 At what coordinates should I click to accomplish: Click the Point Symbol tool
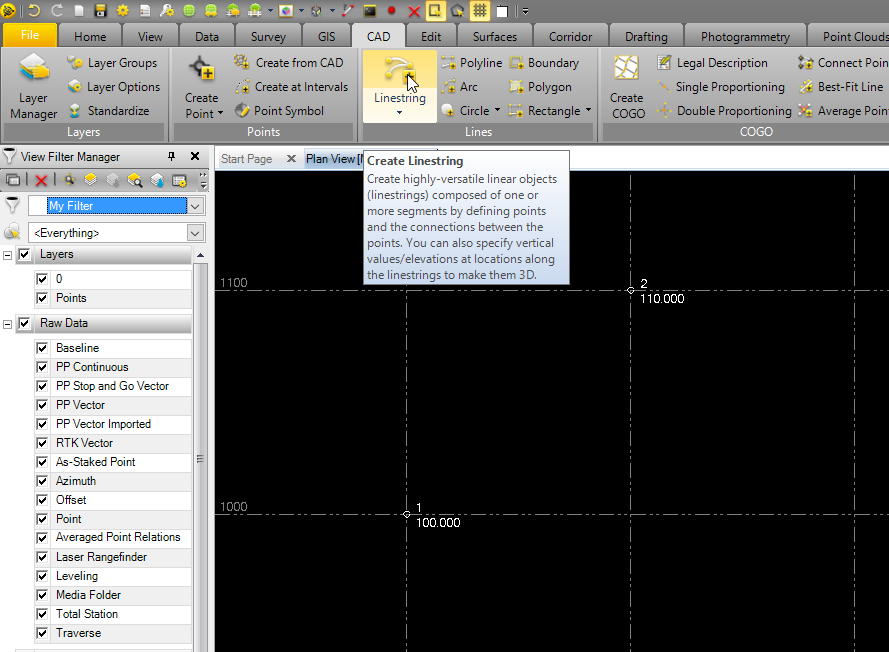click(x=278, y=111)
